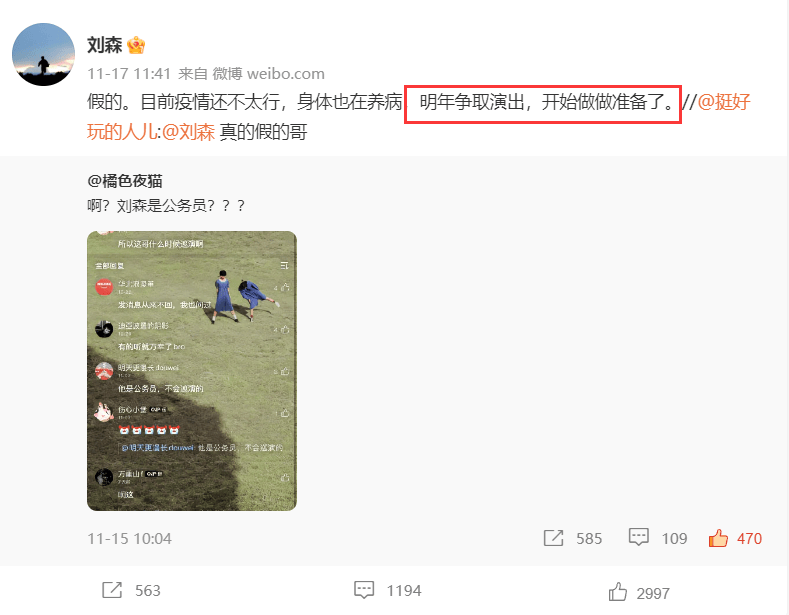Enlarge the quoted post screenshot thumbnail

tap(192, 371)
